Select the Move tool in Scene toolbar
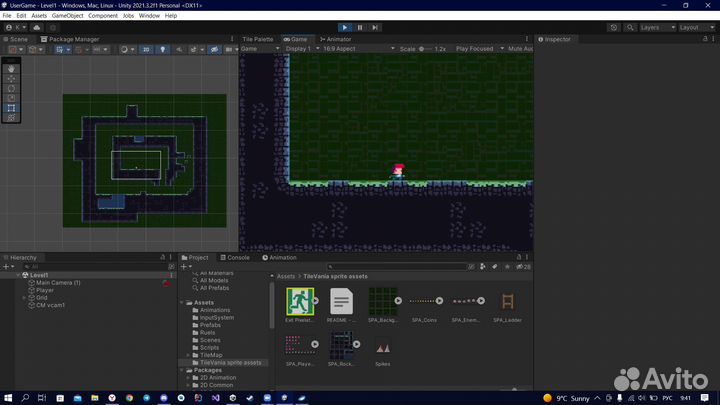 [x=11, y=79]
